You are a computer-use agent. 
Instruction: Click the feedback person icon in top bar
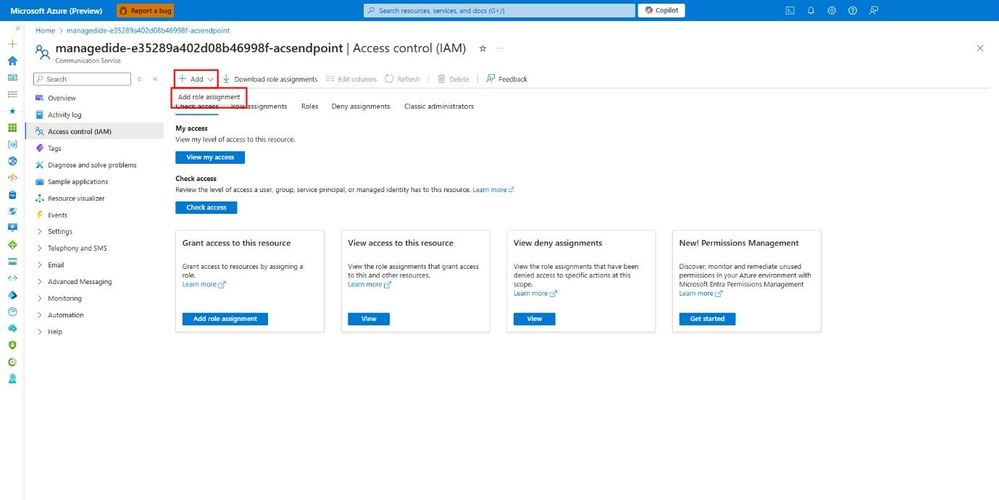873,10
